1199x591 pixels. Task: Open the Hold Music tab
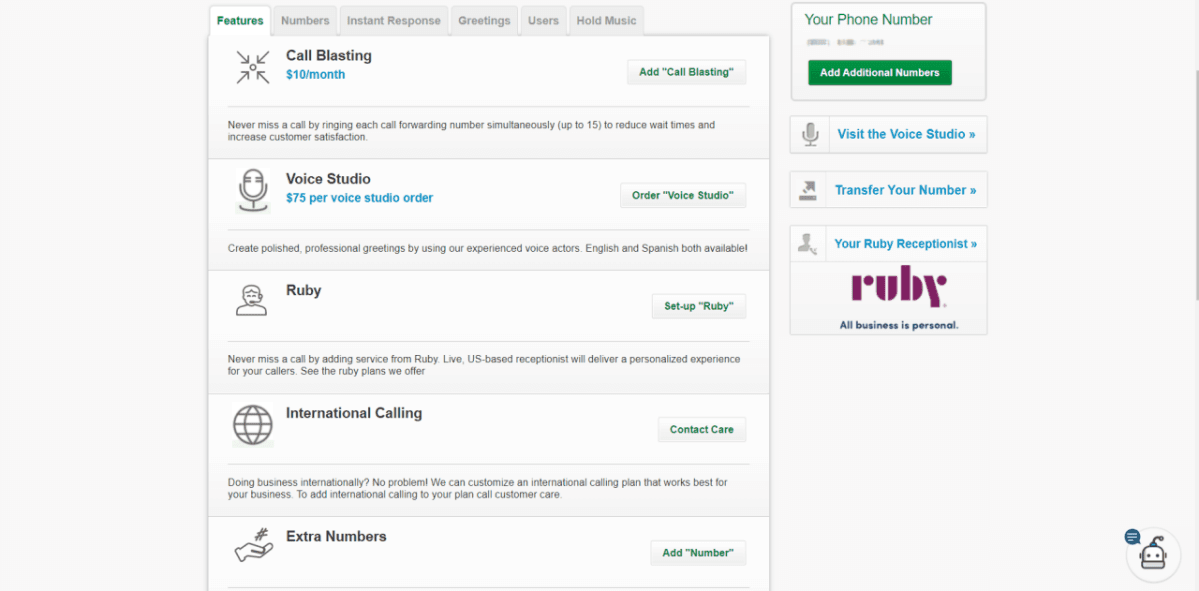[x=606, y=21]
